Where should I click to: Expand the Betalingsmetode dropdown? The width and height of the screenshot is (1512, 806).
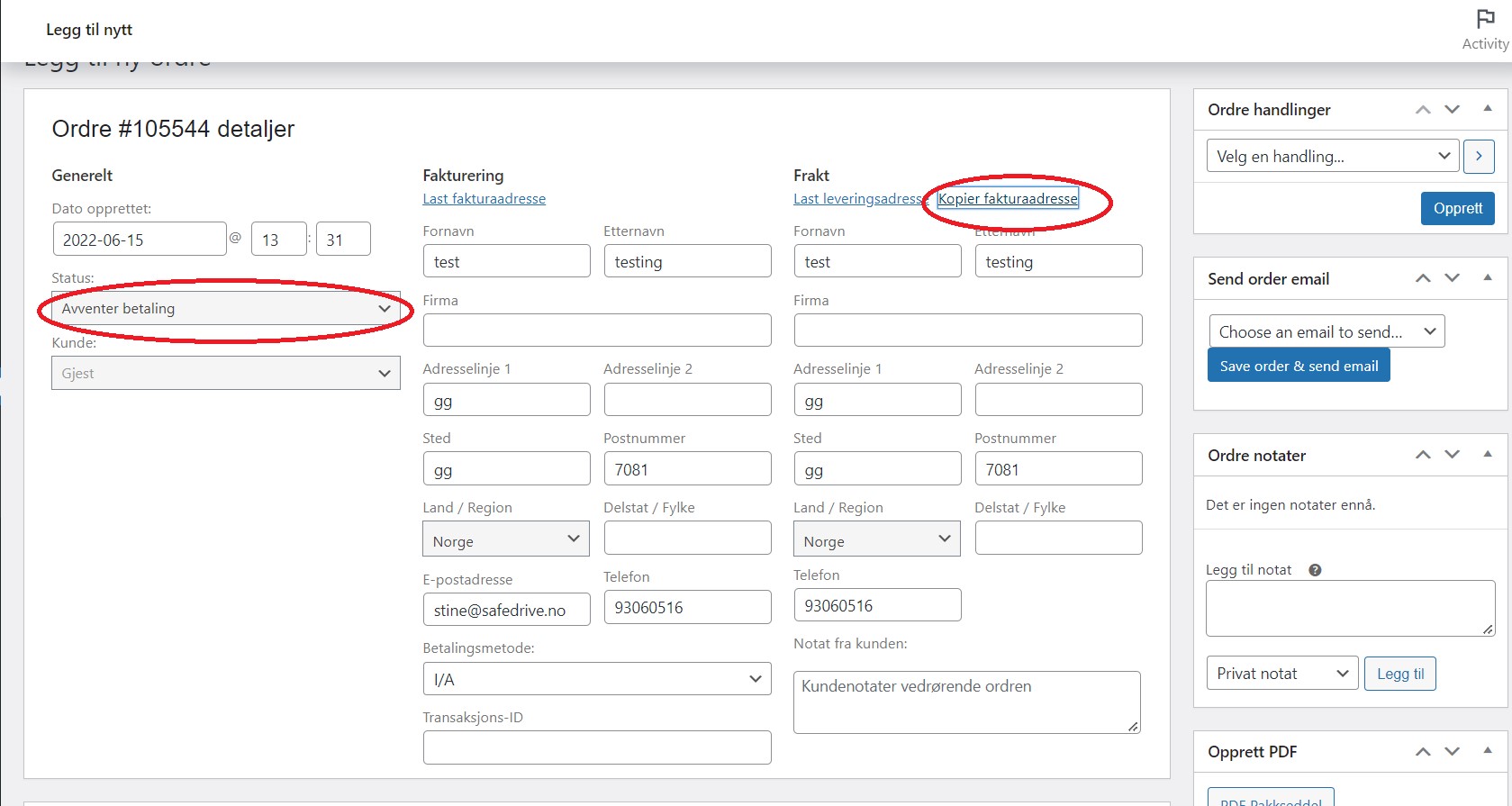[x=596, y=679]
